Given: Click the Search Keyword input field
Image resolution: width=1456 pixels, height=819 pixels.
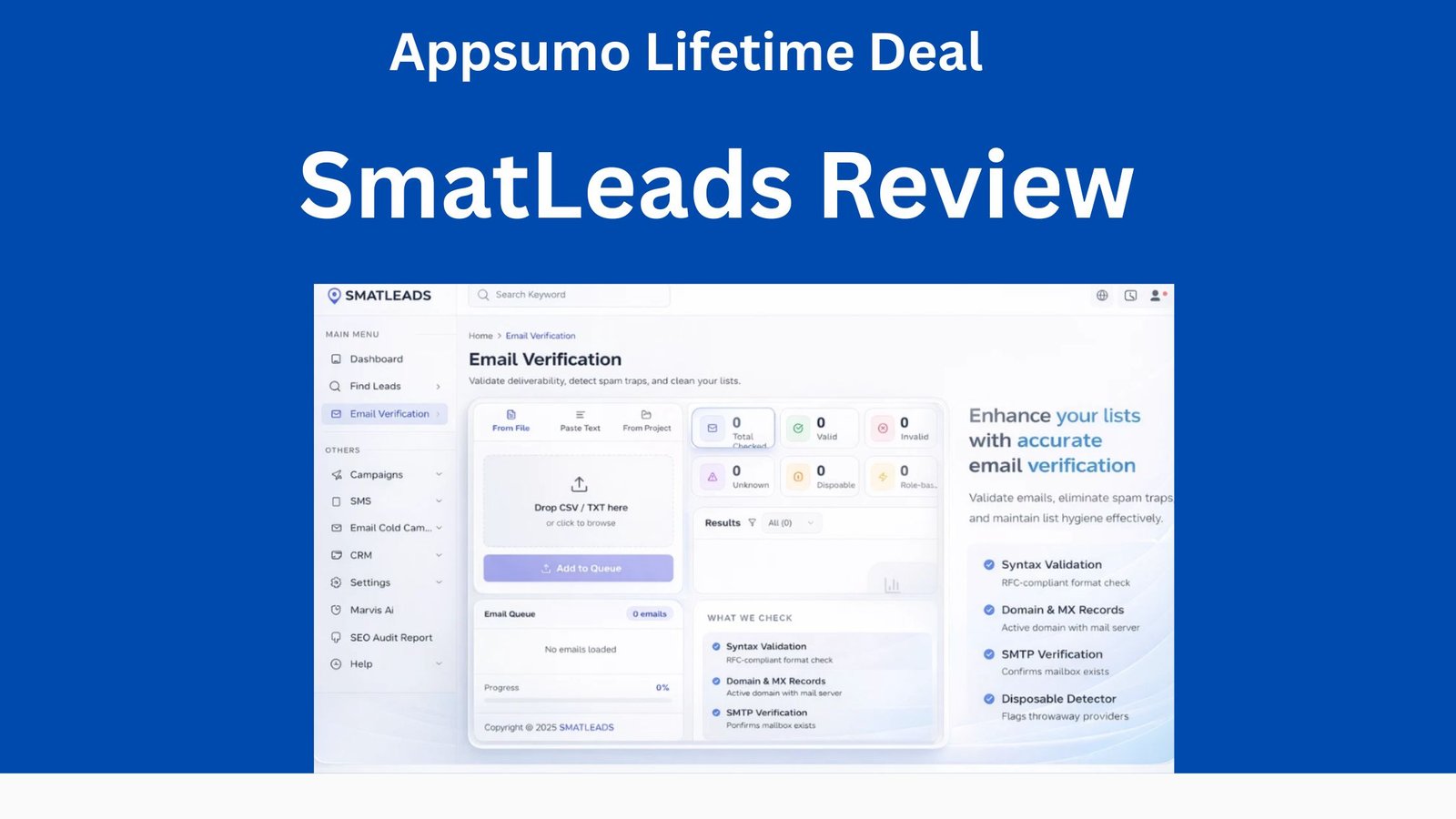Looking at the screenshot, I should tap(570, 295).
